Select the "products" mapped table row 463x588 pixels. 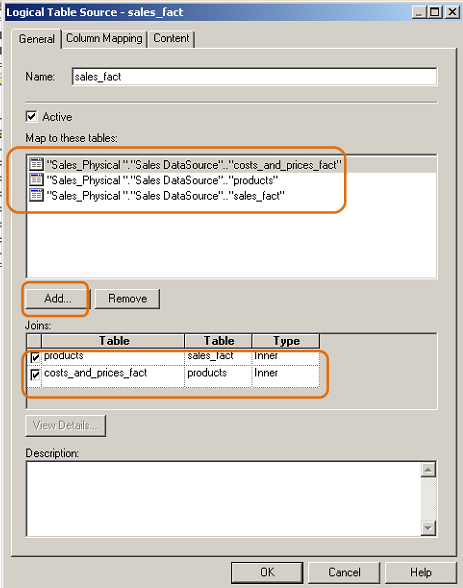[x=232, y=180]
